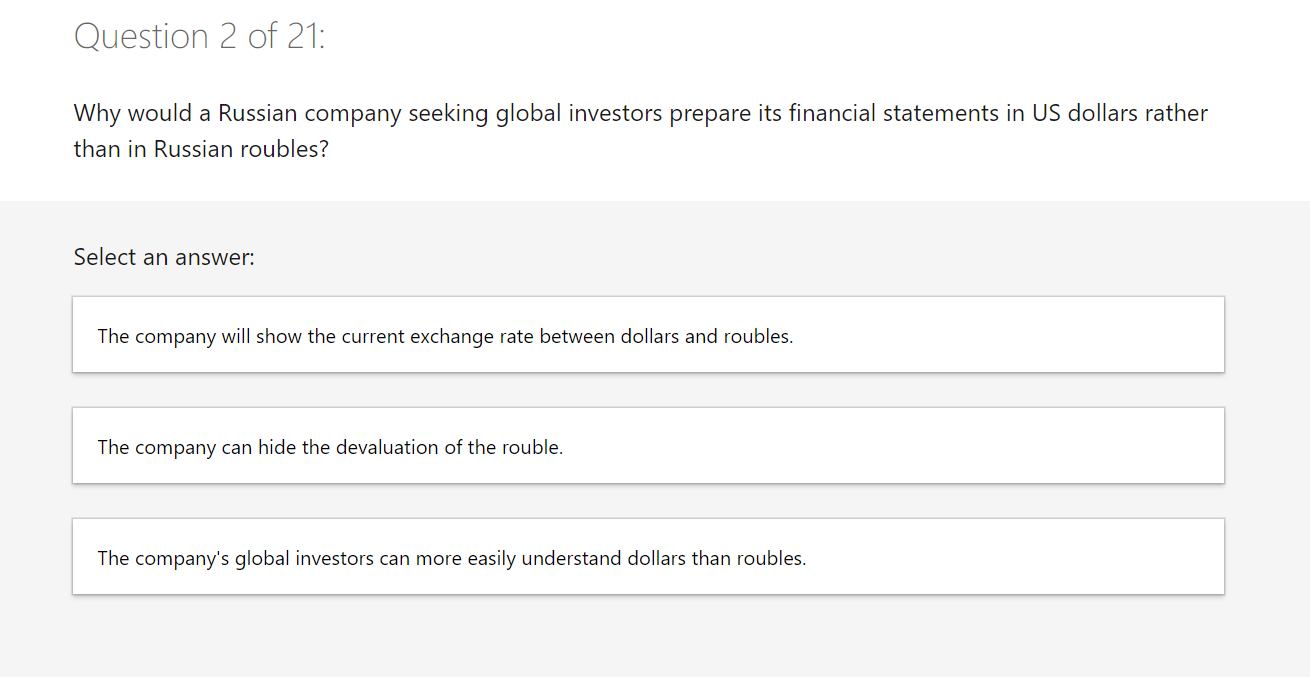Screen dimensions: 1310x677
Task: Answer with the bottom choice in the list
Action: [647, 558]
